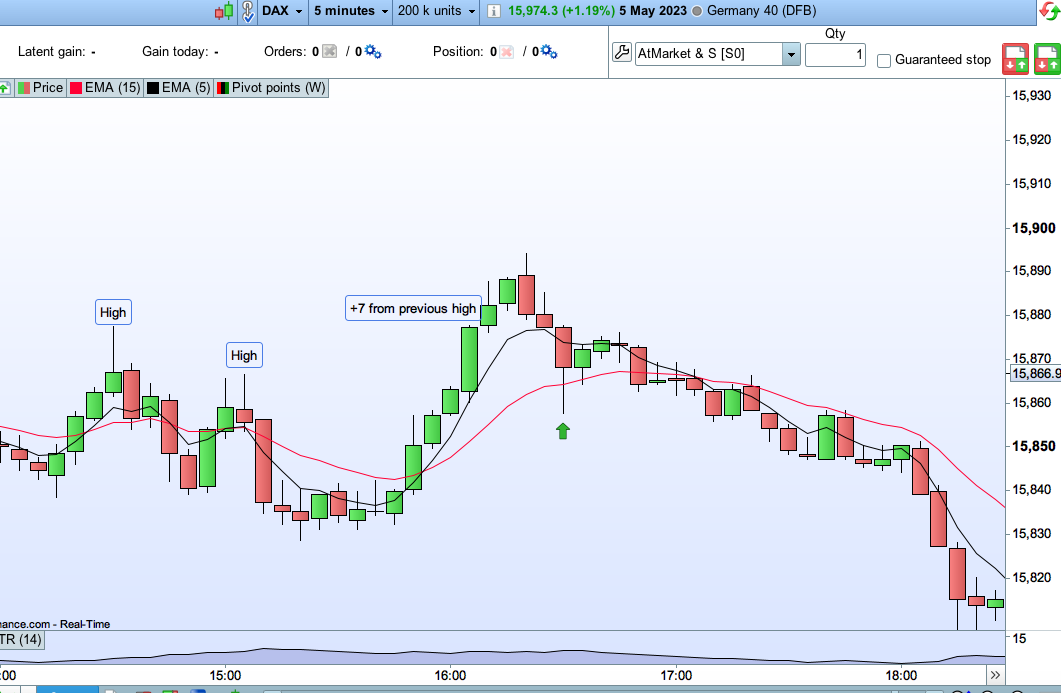Screen dimensions: 1061x693
Task: Select the Pivot points (W) legend tab
Action: pyautogui.click(x=271, y=88)
